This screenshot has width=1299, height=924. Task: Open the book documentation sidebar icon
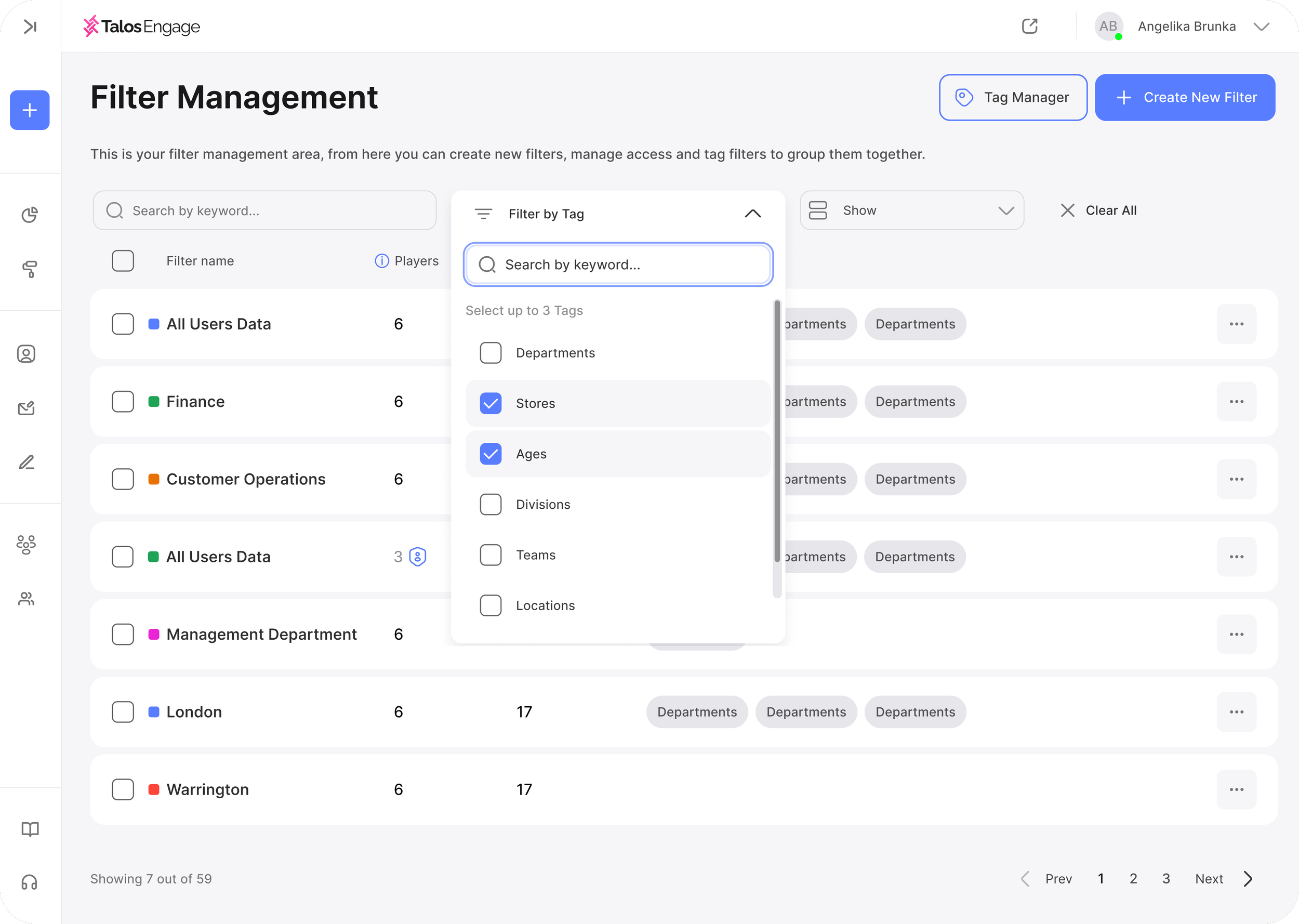point(30,829)
